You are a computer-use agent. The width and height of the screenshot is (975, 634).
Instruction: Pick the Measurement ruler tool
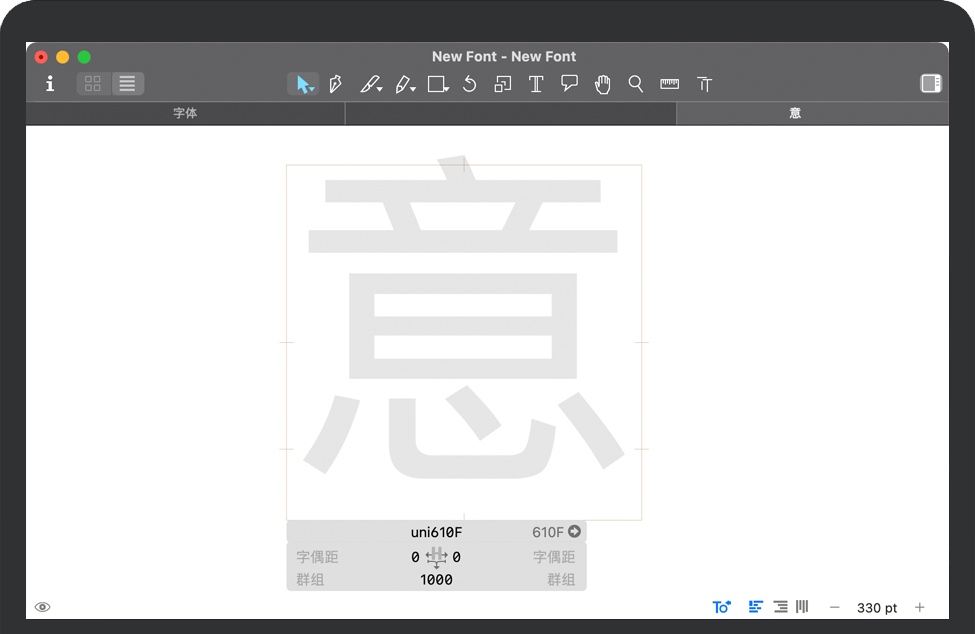click(x=669, y=85)
